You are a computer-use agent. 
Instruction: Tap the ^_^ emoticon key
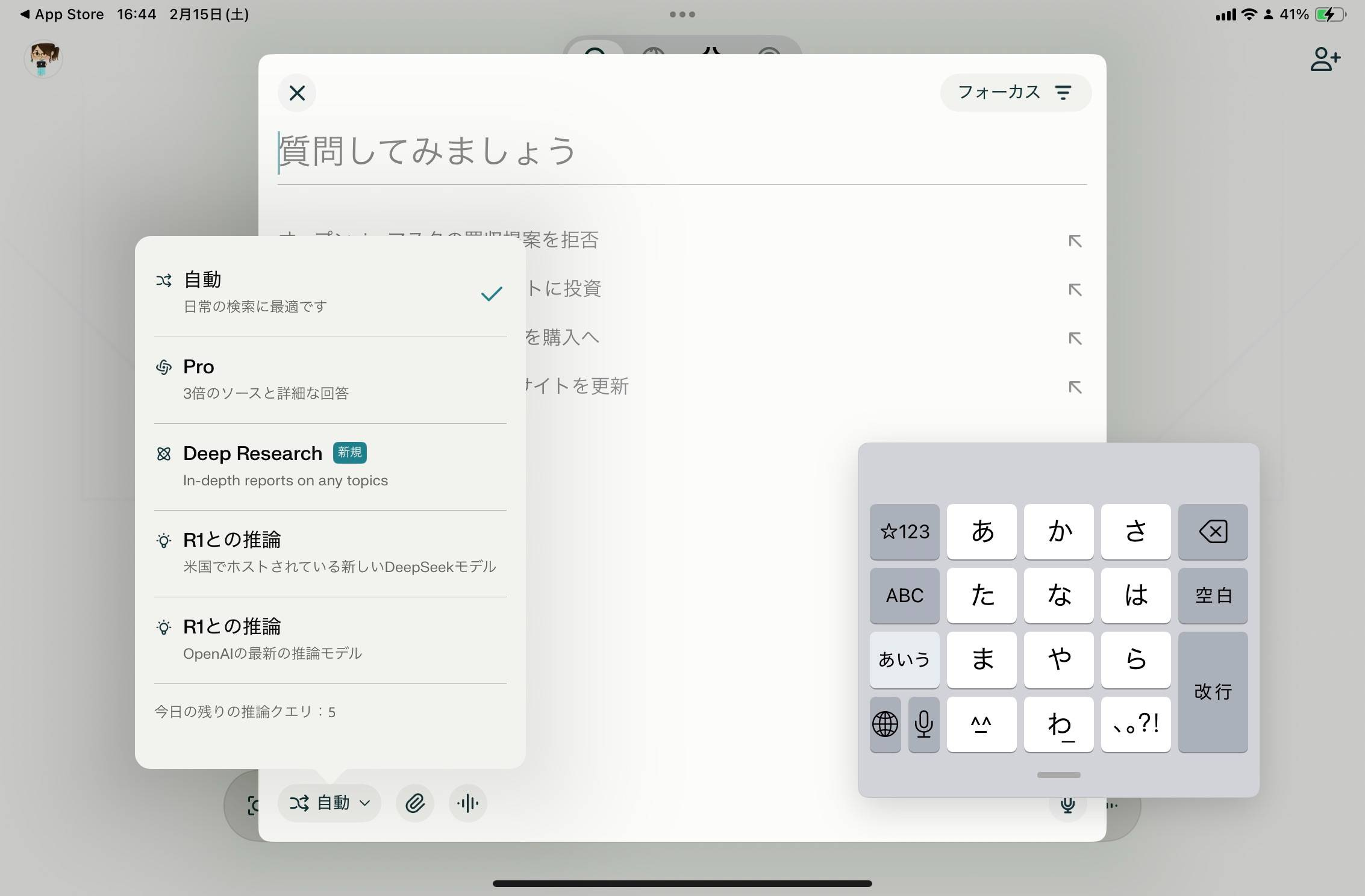coord(982,724)
